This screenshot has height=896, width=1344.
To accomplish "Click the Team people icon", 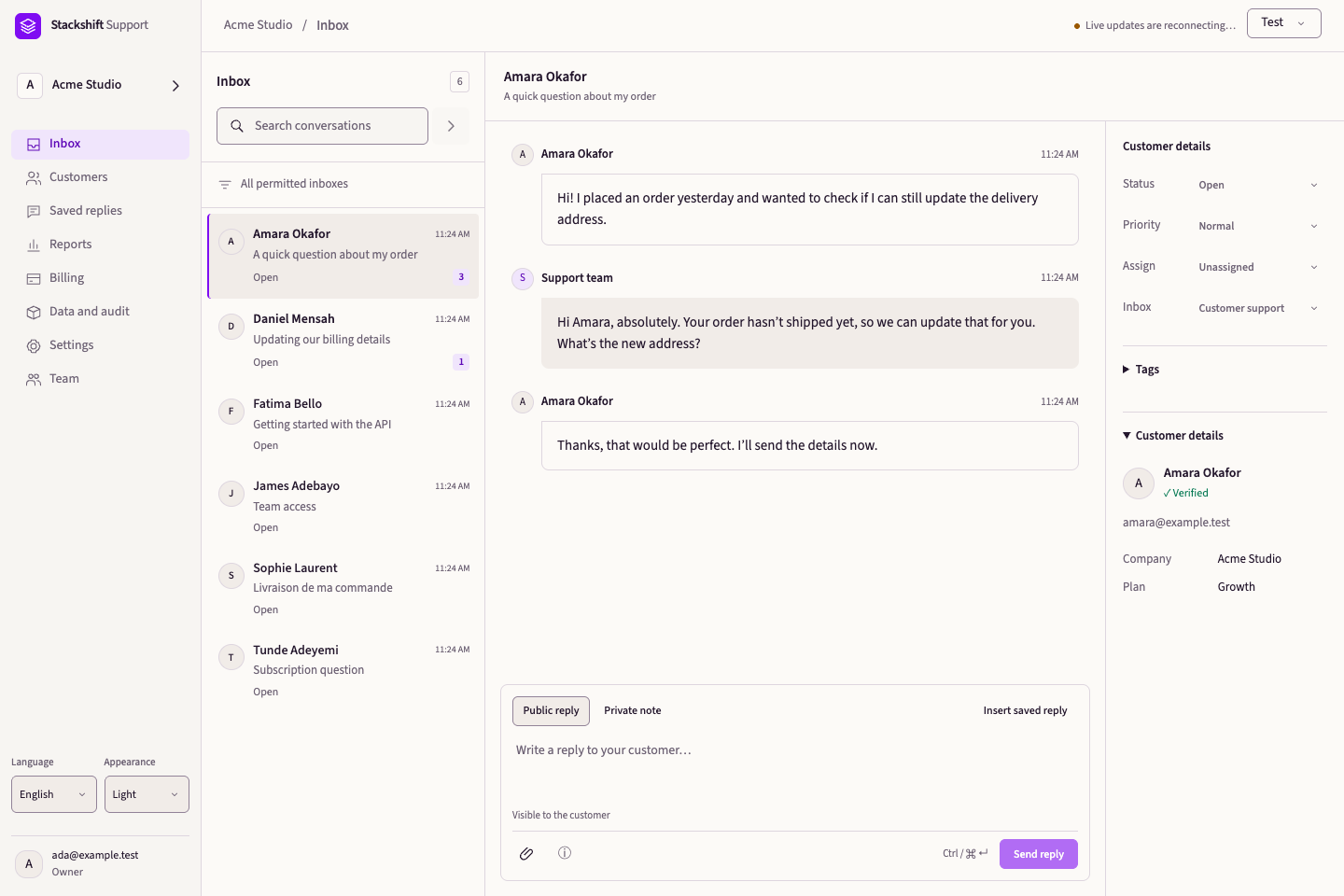I will (34, 379).
